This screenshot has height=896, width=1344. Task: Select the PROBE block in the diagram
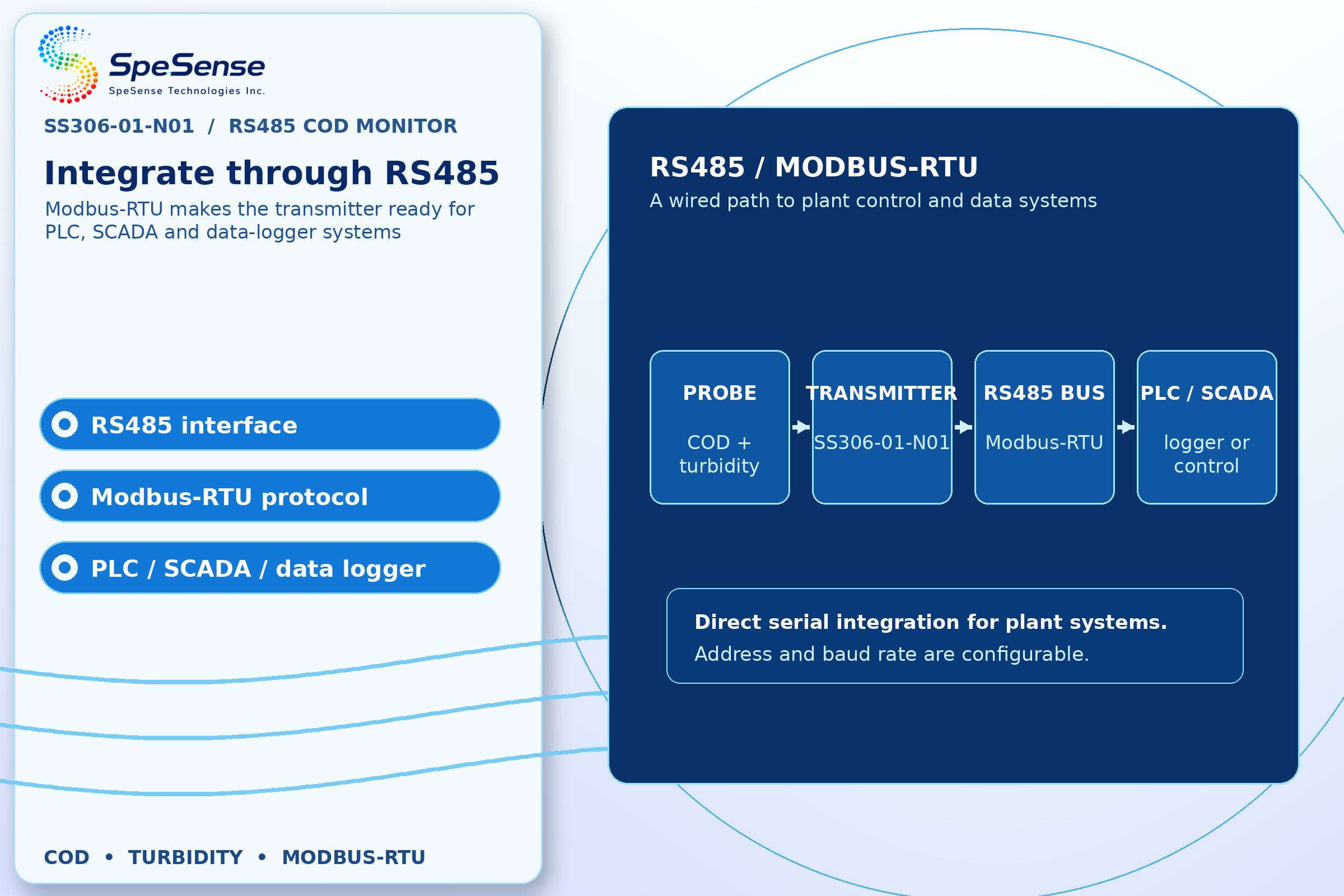tap(720, 427)
